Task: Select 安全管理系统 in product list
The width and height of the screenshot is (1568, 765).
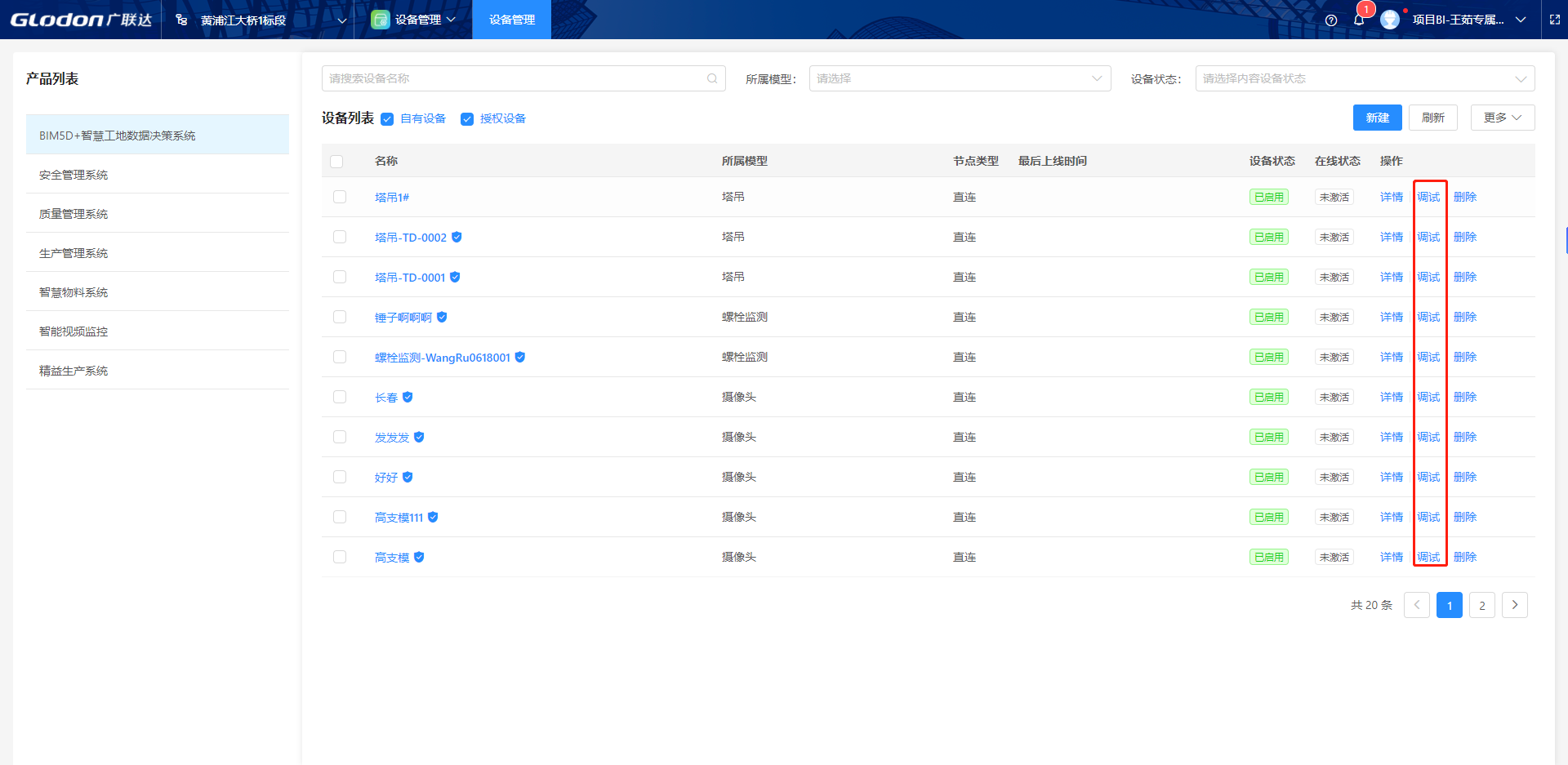Action: [x=73, y=175]
